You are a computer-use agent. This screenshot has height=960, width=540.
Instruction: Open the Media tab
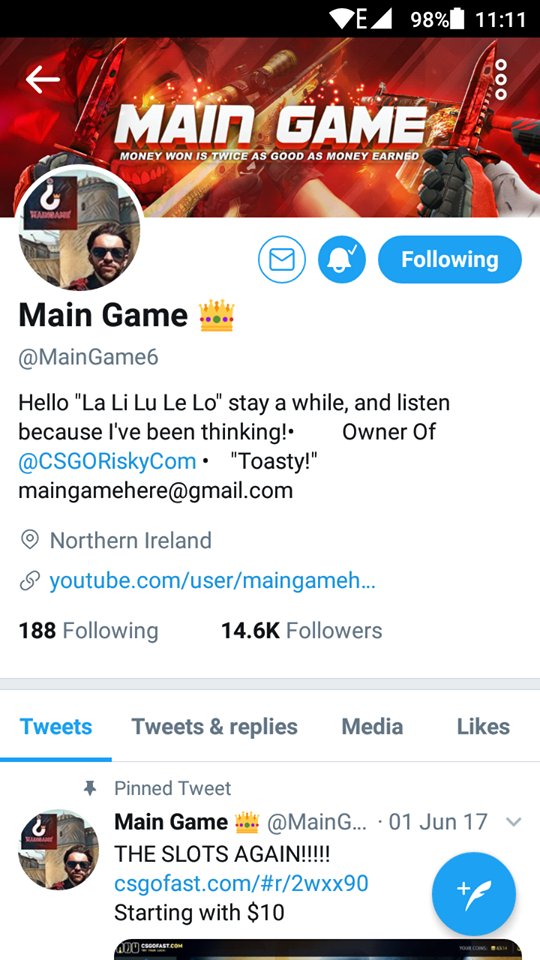coord(372,727)
